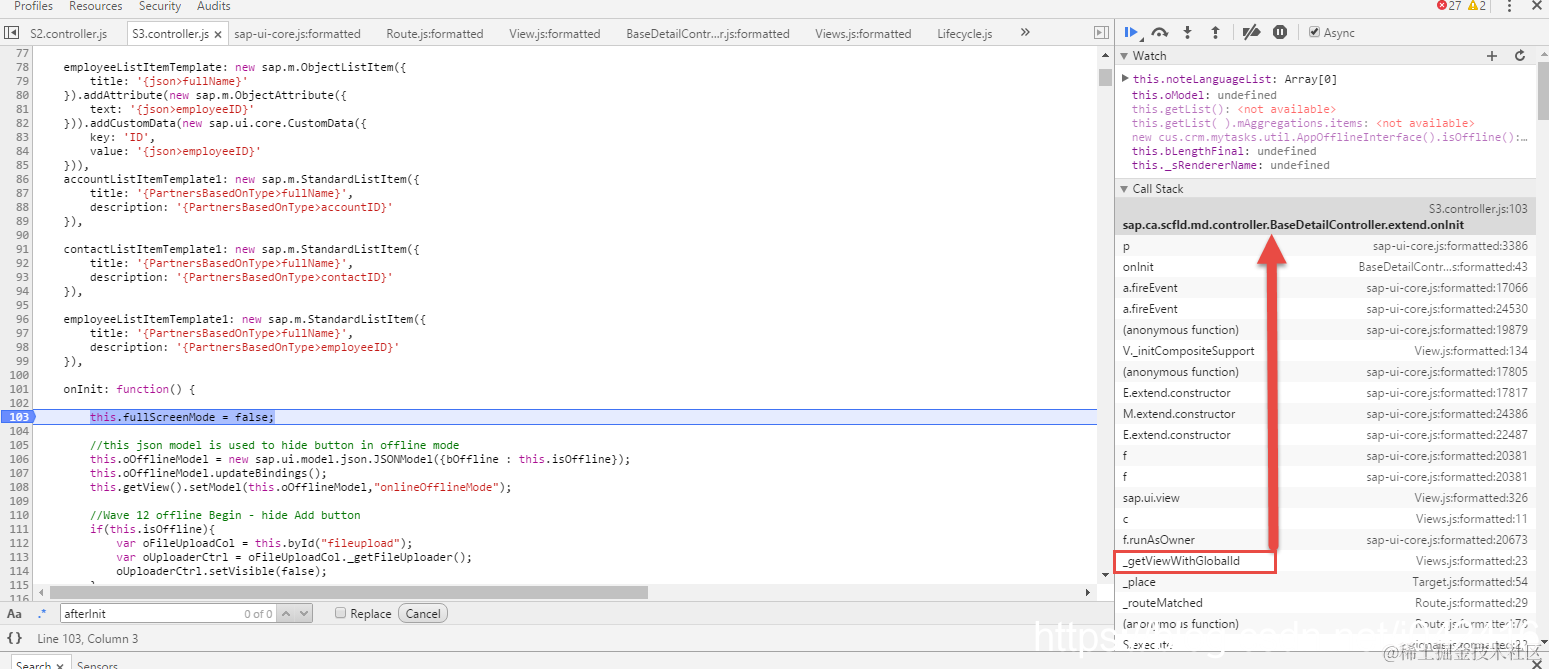Screen dimensions: 1549x669
Task: Open the Resources panel
Action: tap(96, 6)
